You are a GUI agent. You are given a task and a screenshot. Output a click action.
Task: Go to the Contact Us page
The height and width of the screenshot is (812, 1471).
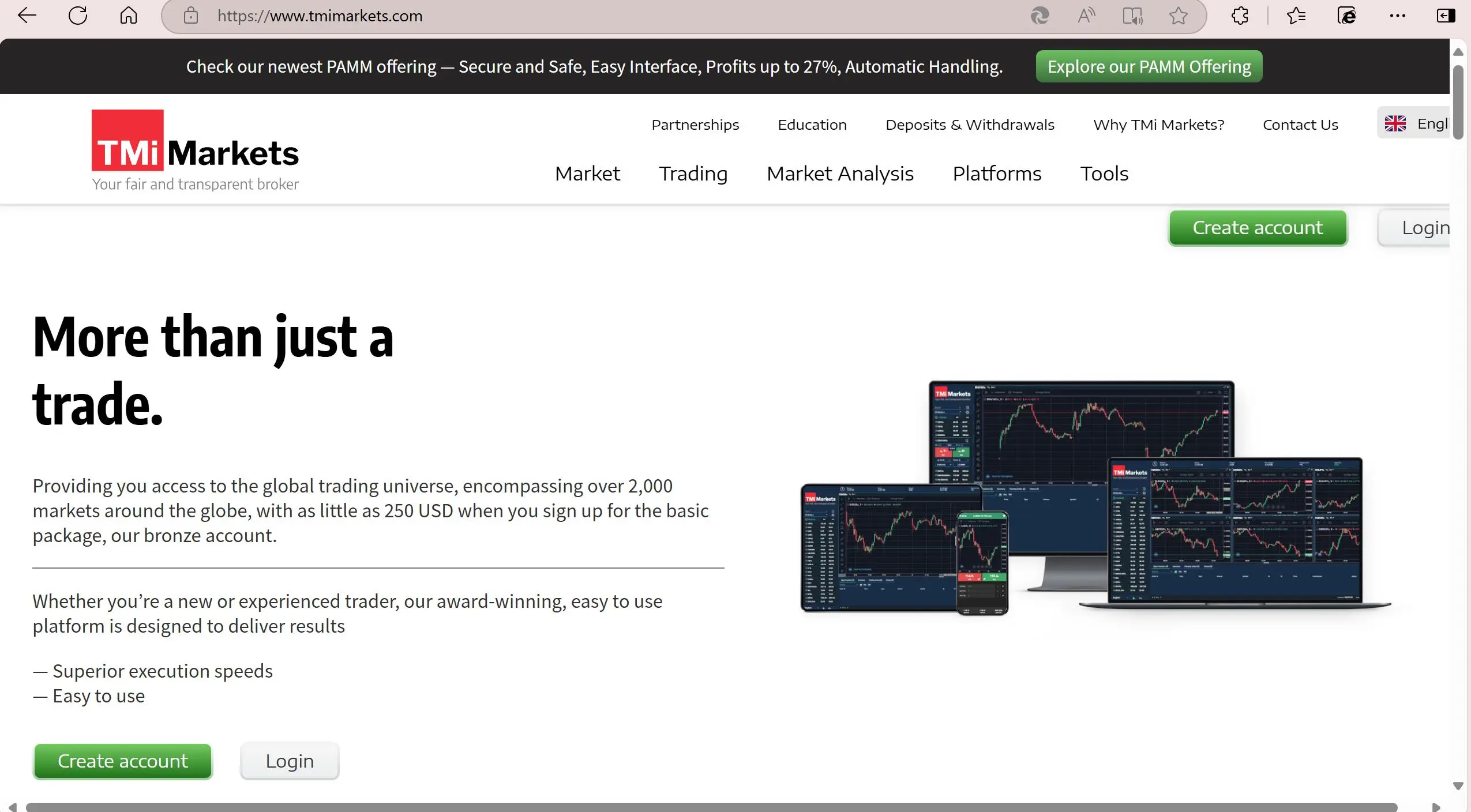pyautogui.click(x=1300, y=125)
